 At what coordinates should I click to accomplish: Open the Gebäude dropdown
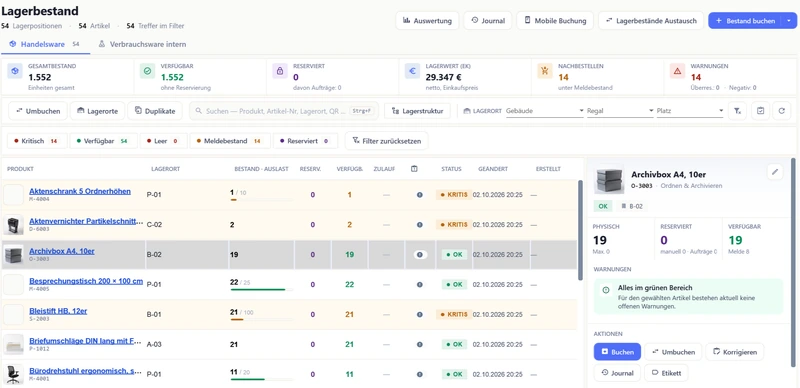(544, 111)
